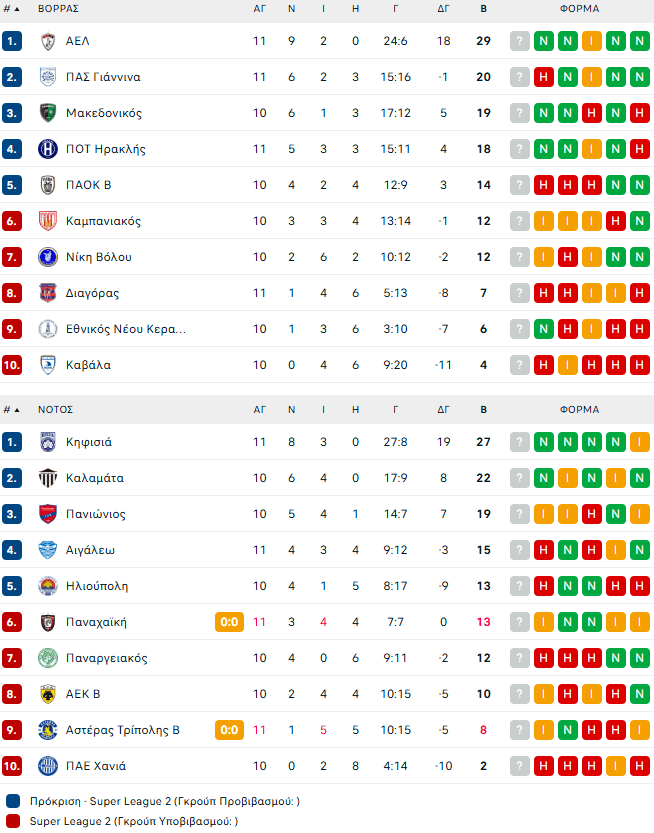
Task: Click the Παναργειακός team crest
Action: click(x=47, y=658)
